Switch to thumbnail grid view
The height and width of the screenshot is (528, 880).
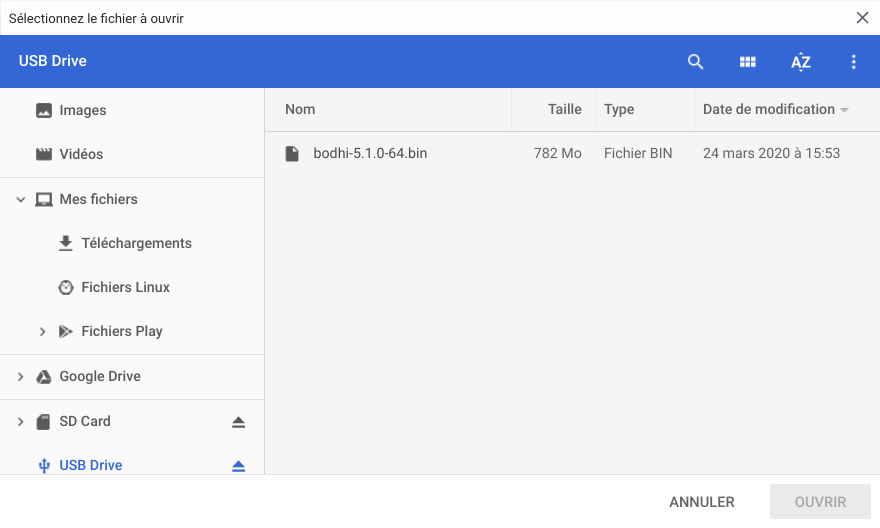tap(748, 62)
